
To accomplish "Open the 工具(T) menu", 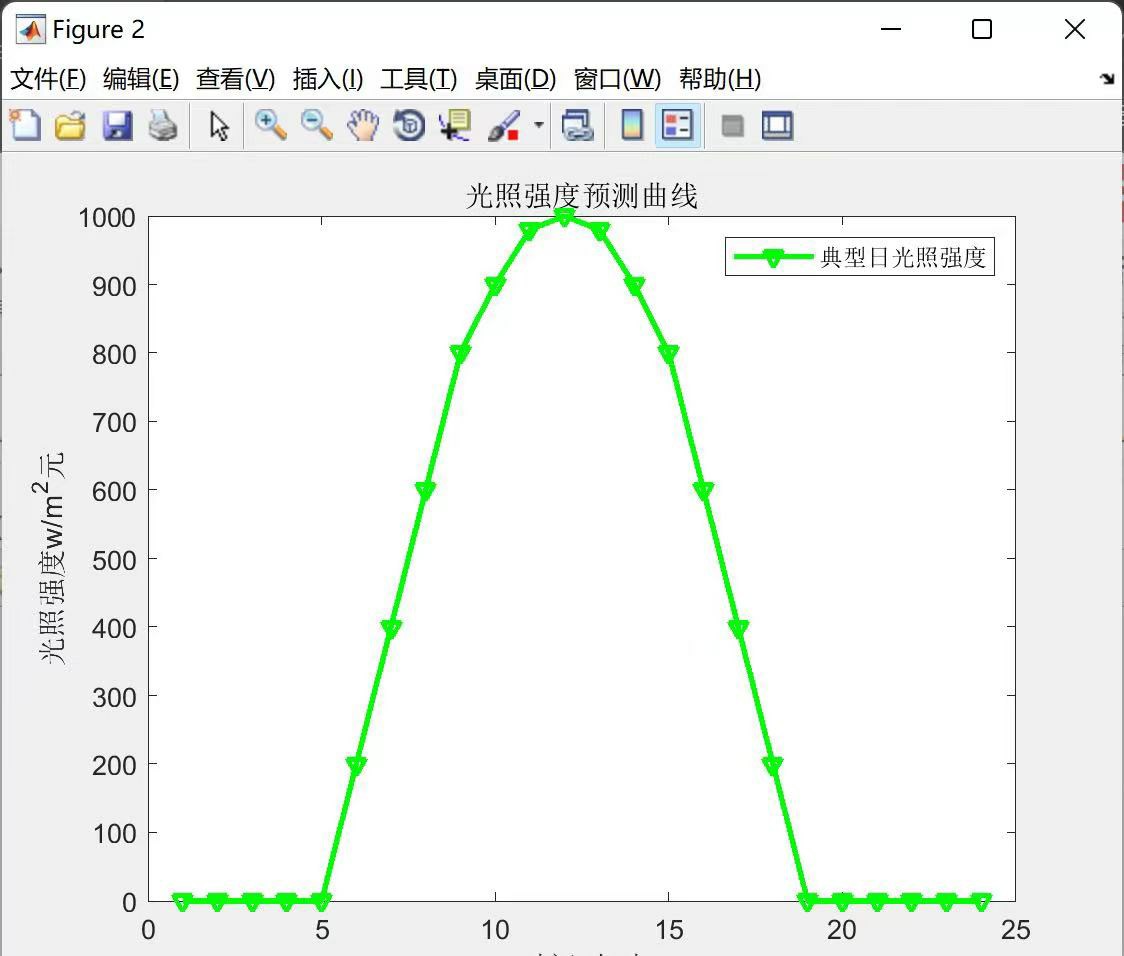I will 419,79.
